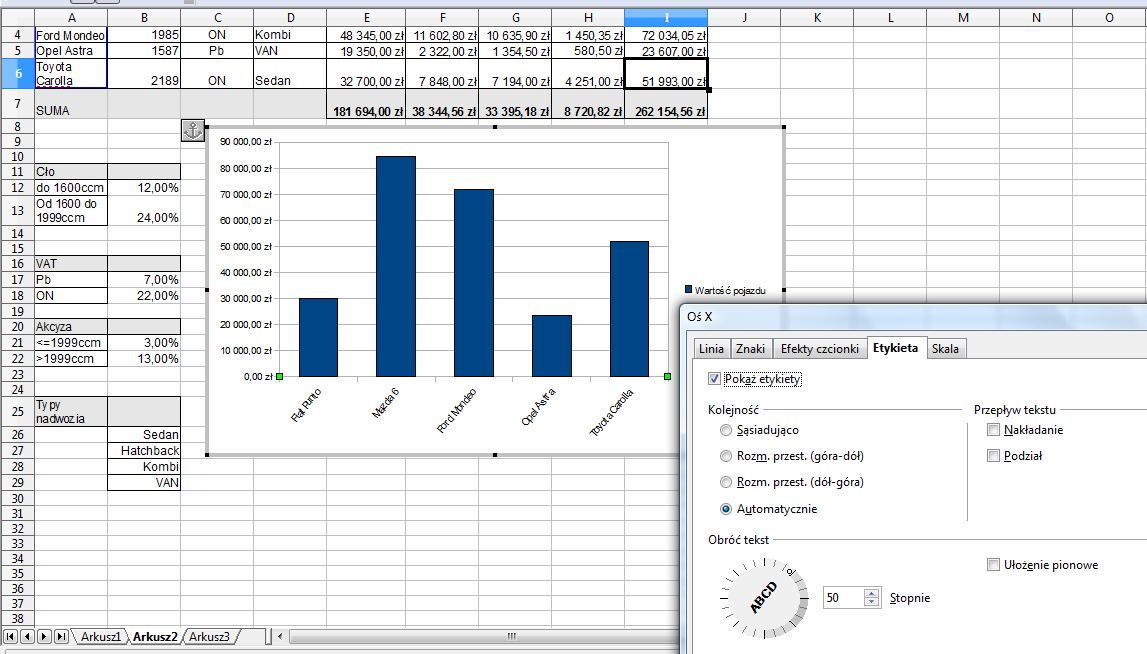Click cell 72 034,05 zł
This screenshot has width=1147, height=654.
click(666, 35)
